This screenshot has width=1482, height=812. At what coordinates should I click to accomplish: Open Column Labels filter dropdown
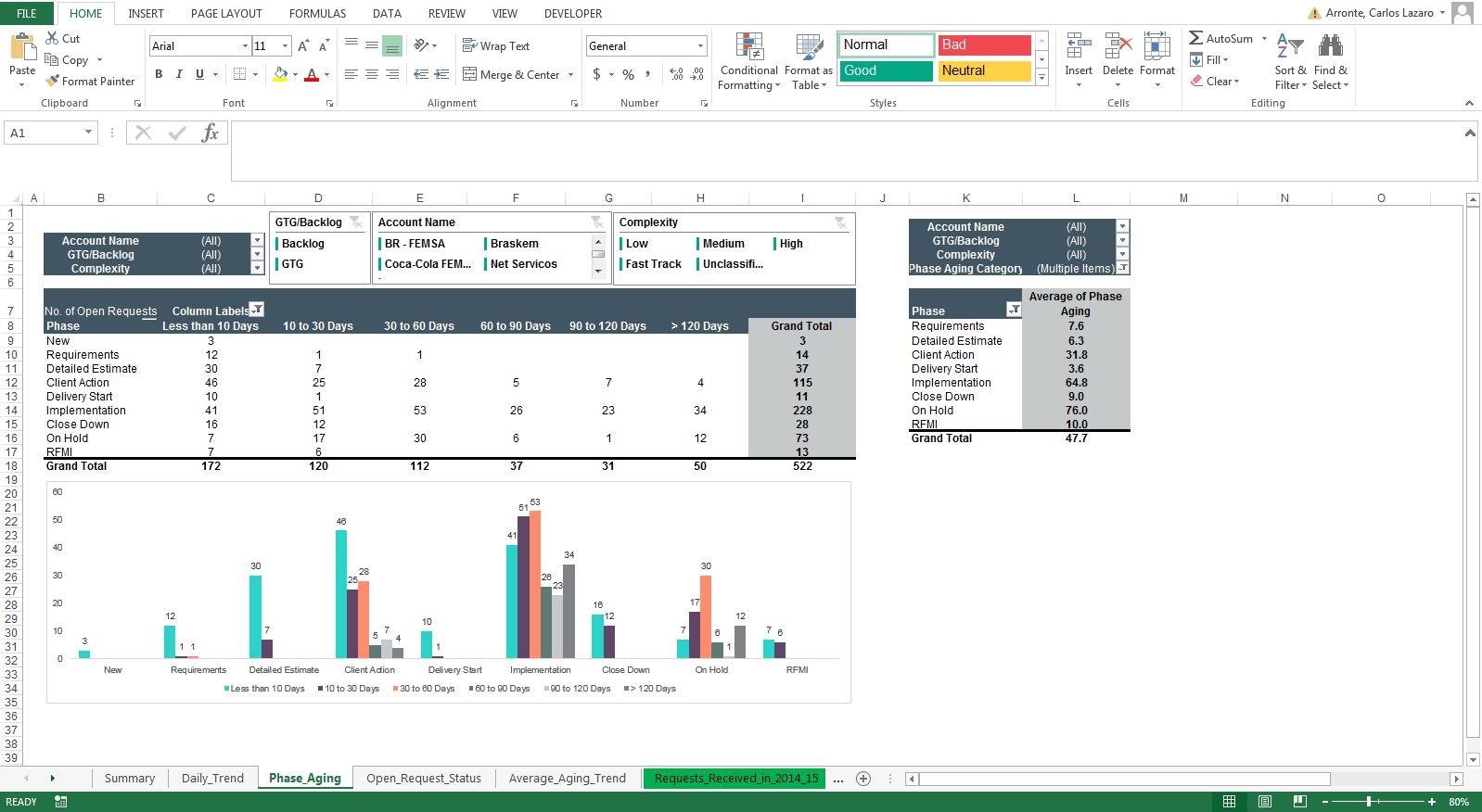tap(257, 310)
